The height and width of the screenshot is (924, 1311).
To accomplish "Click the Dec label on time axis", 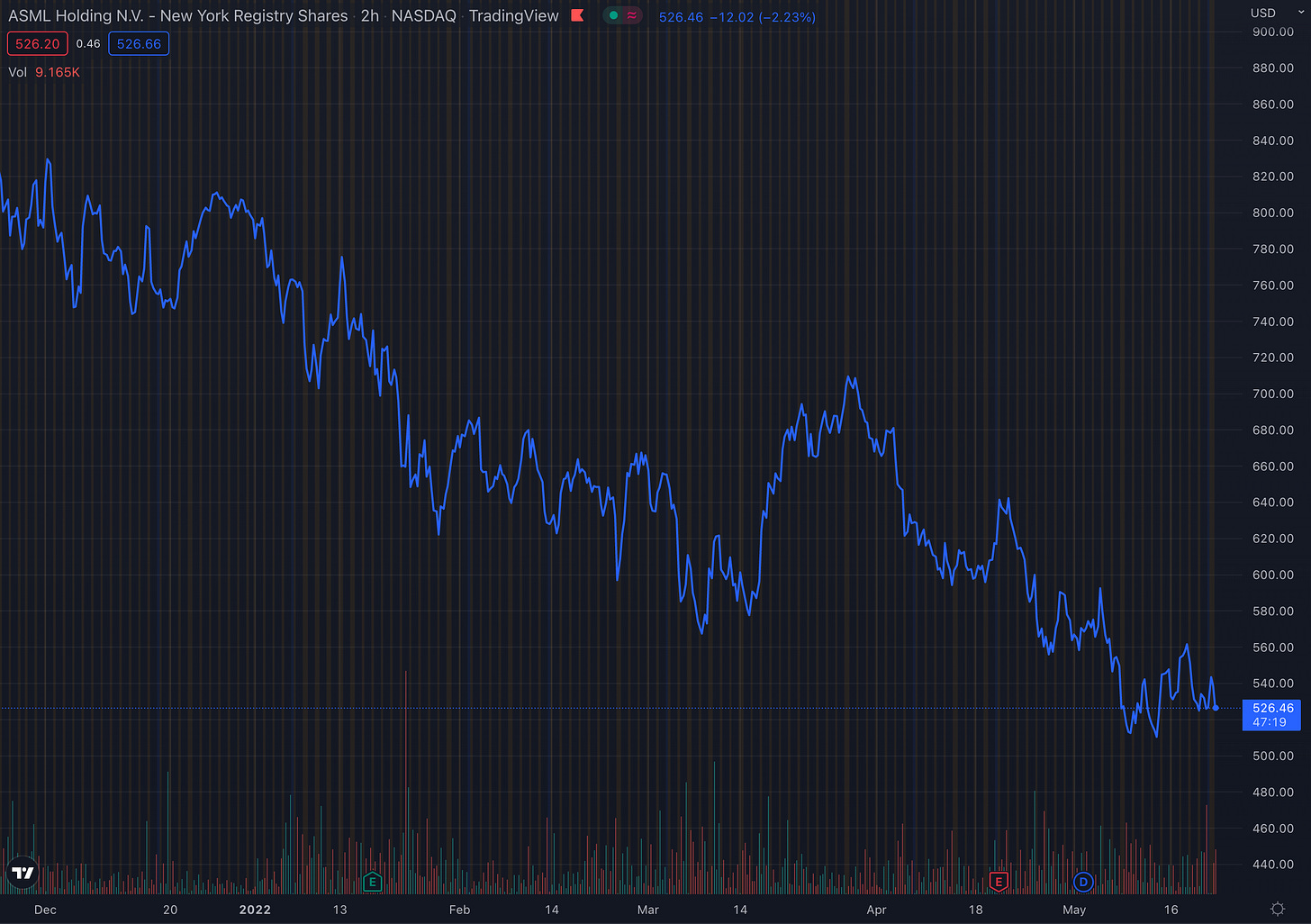I will [45, 910].
